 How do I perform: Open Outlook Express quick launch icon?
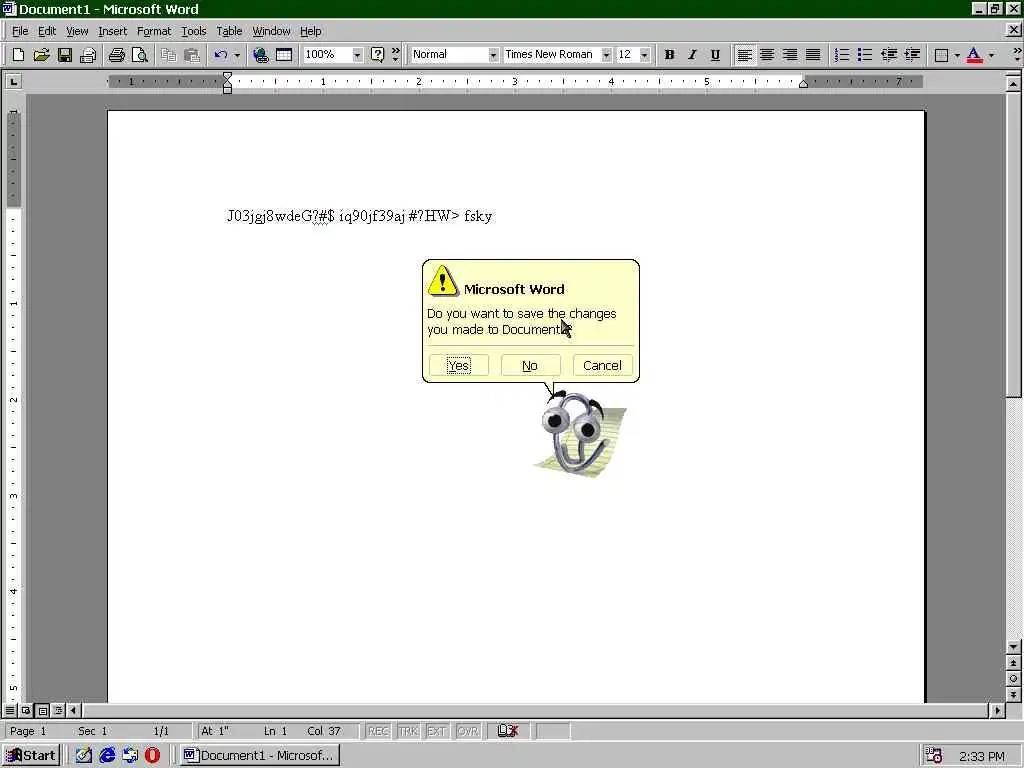tap(130, 756)
